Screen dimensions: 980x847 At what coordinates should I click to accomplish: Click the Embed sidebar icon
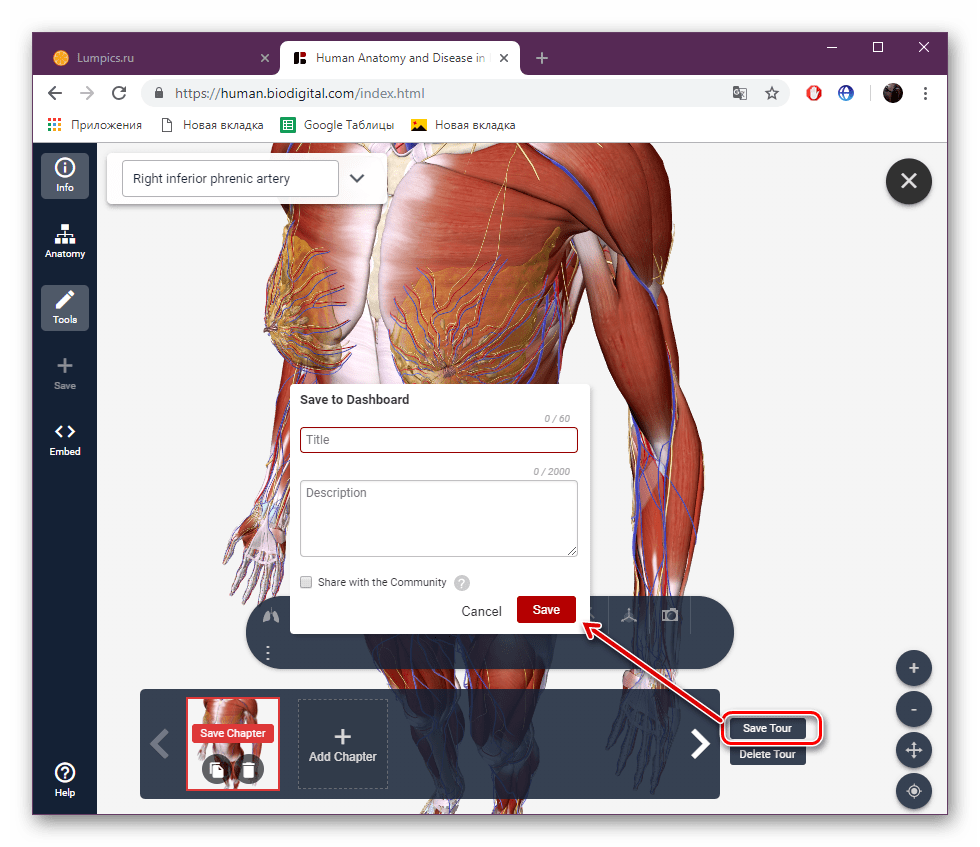pyautogui.click(x=64, y=440)
